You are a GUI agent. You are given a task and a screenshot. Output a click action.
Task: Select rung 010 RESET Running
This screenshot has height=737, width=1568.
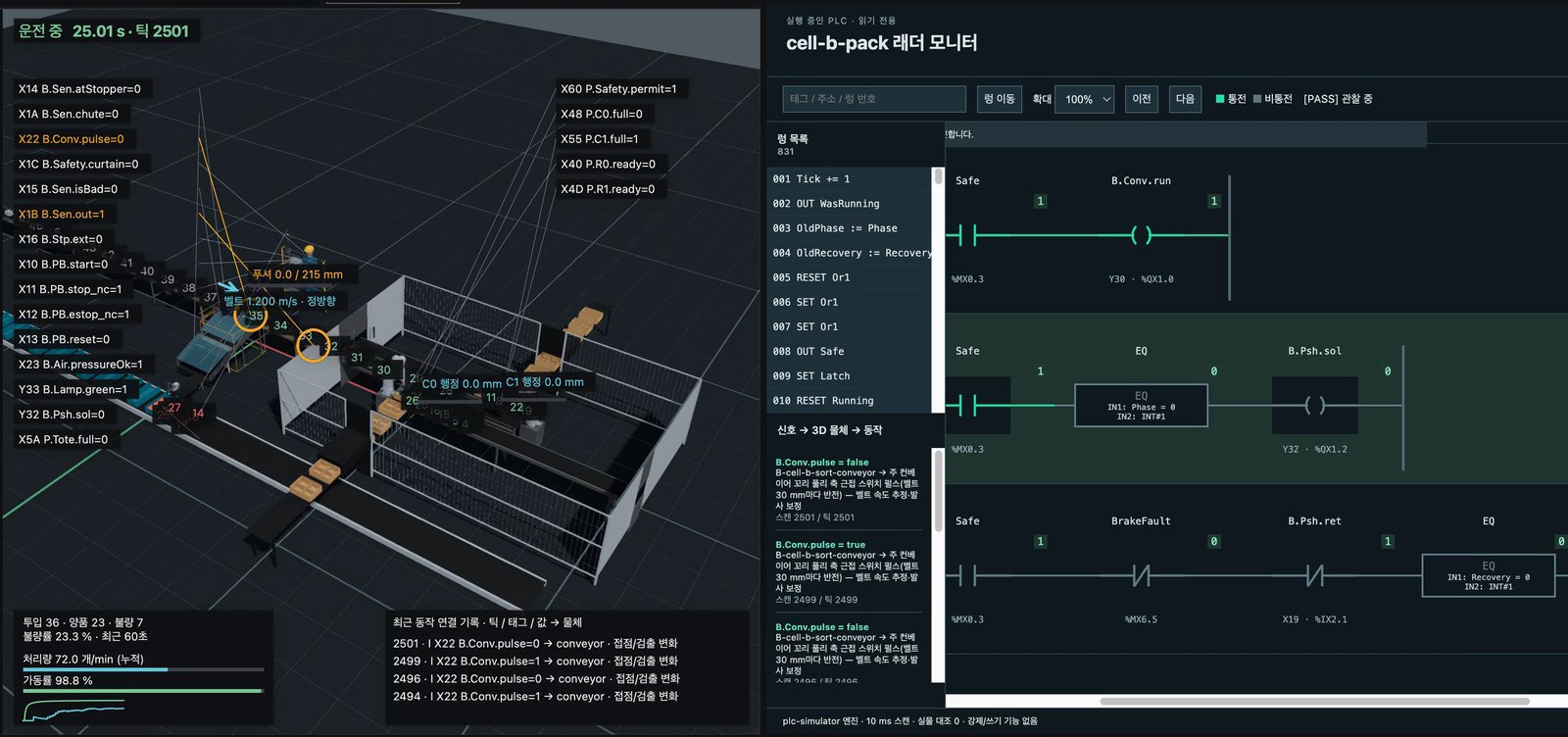pyautogui.click(x=849, y=400)
